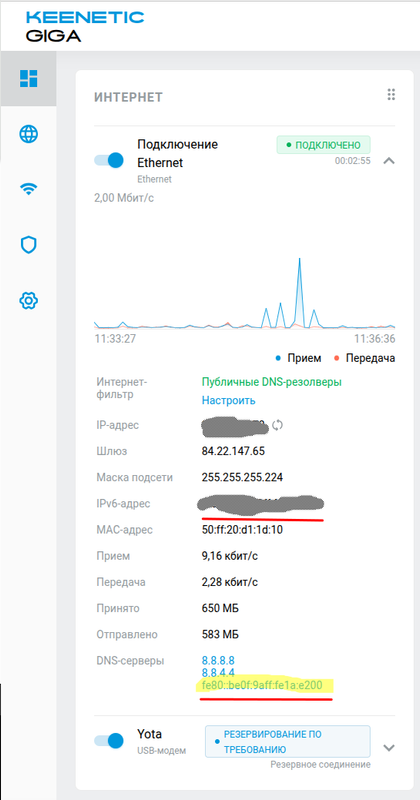420x800 pixels.
Task: Click the gateway value 84.22.147.65
Action: [233, 451]
